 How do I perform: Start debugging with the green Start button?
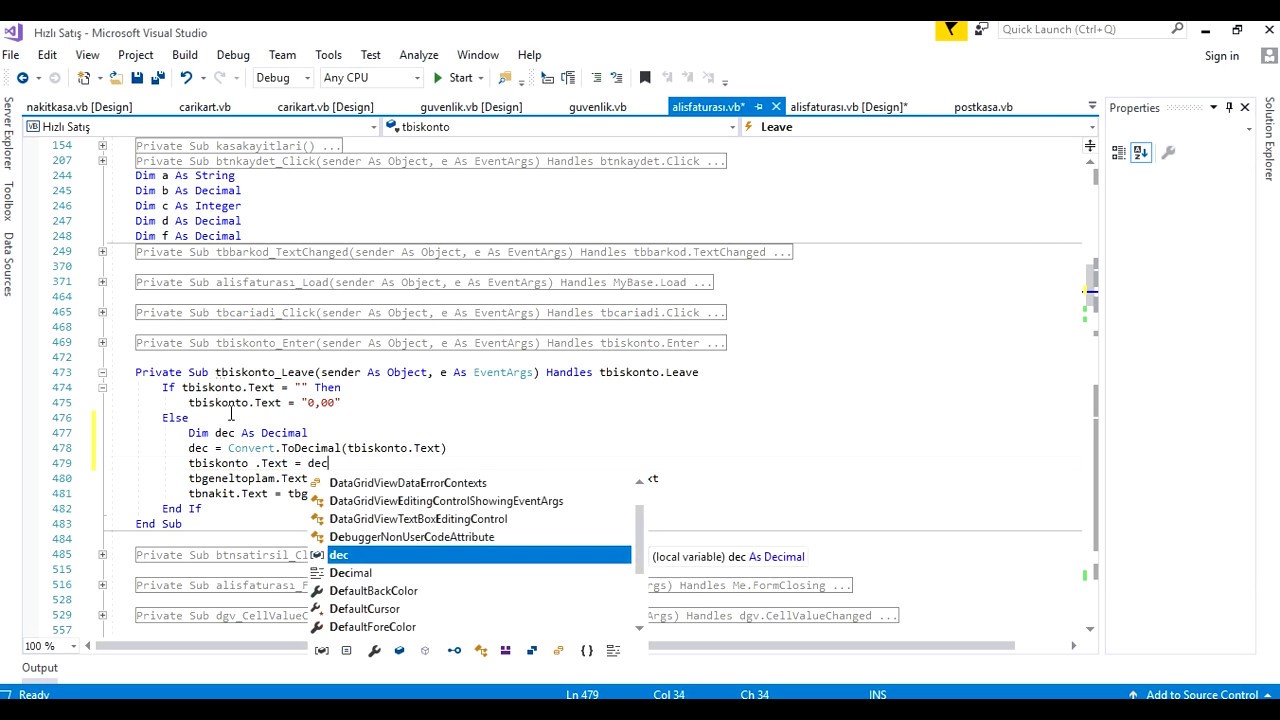tap(452, 78)
